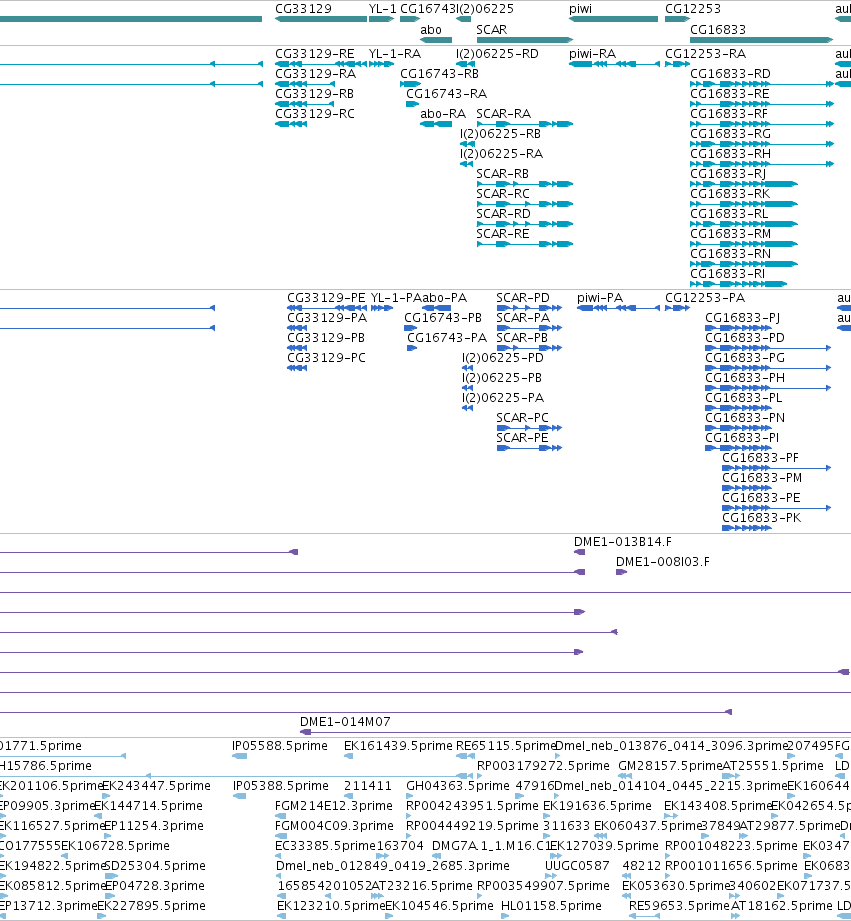The height and width of the screenshot is (921, 851).
Task: Click EST EP11254.3prime
Action: tap(153, 826)
